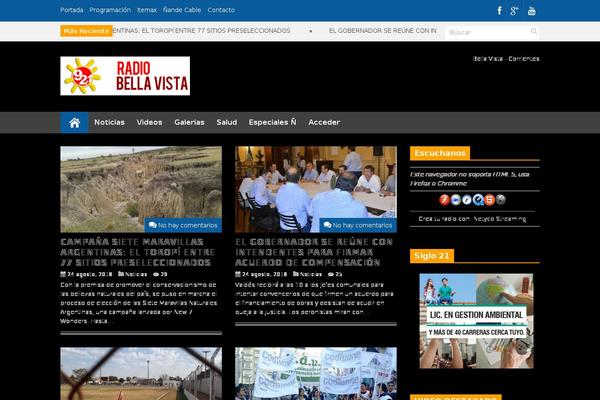
Task: Go to the home icon in navbar
Action: click(x=74, y=122)
